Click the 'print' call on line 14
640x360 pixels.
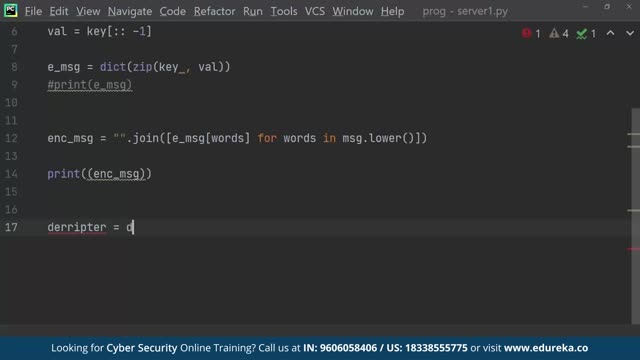(63, 174)
